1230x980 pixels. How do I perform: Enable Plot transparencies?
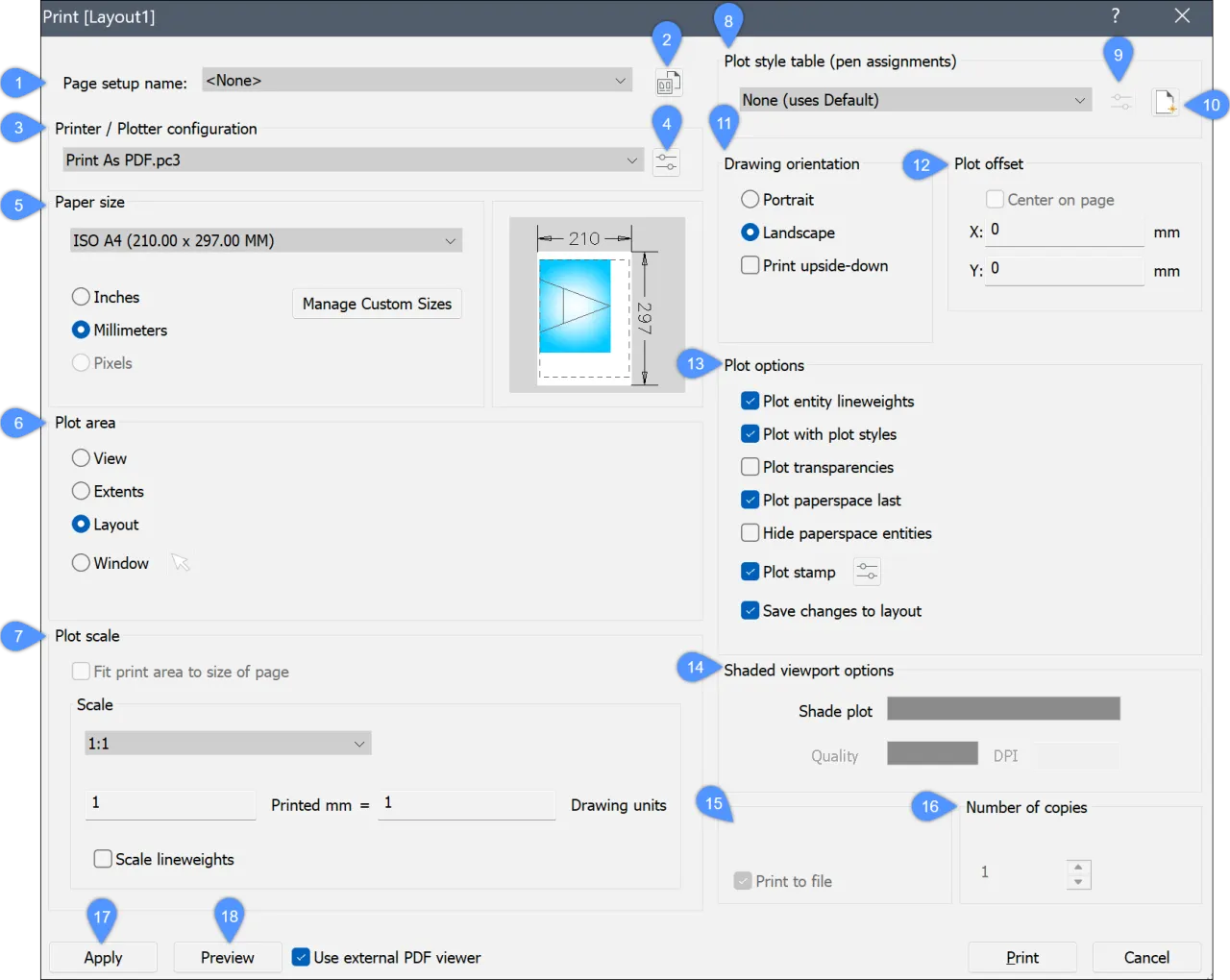750,467
